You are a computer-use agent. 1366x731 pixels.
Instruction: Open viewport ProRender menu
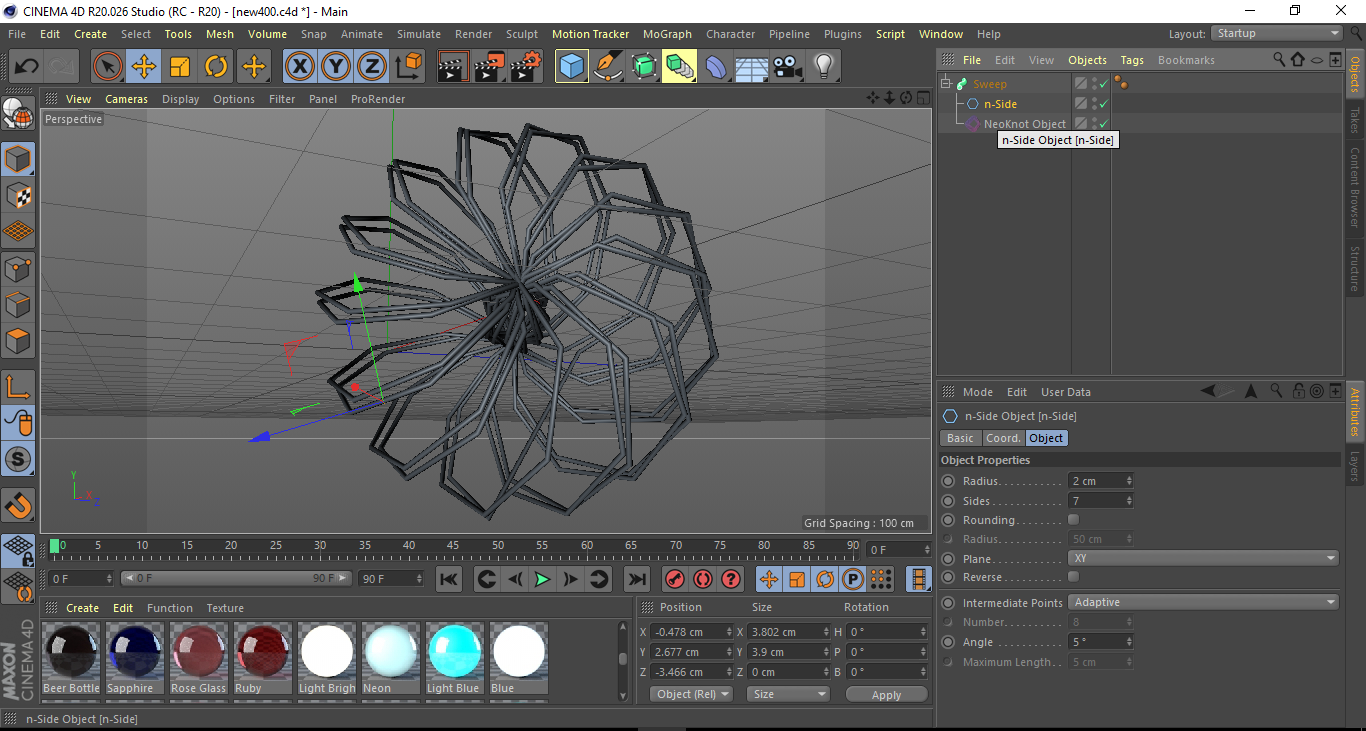378,99
